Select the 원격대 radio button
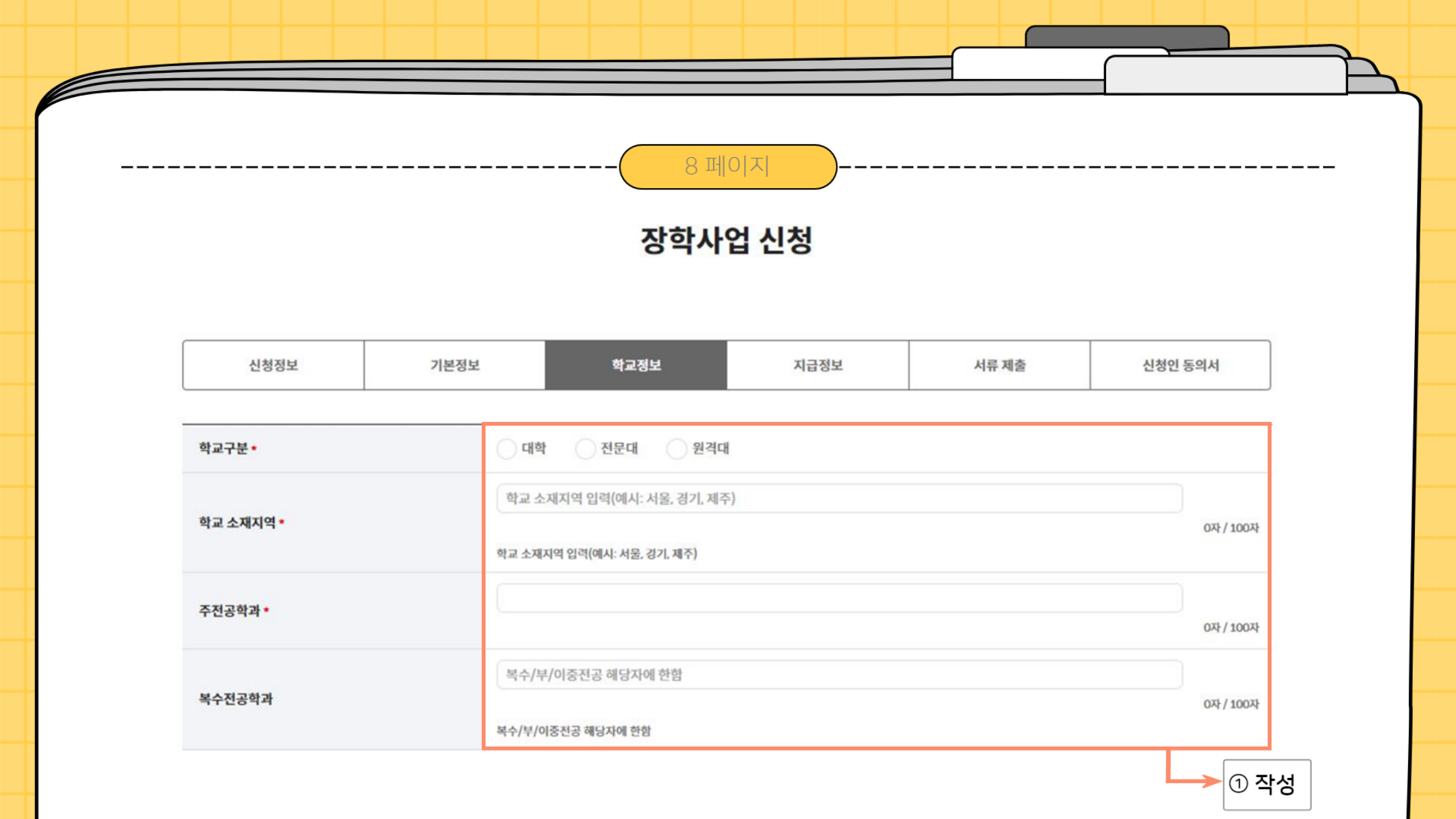 click(676, 449)
